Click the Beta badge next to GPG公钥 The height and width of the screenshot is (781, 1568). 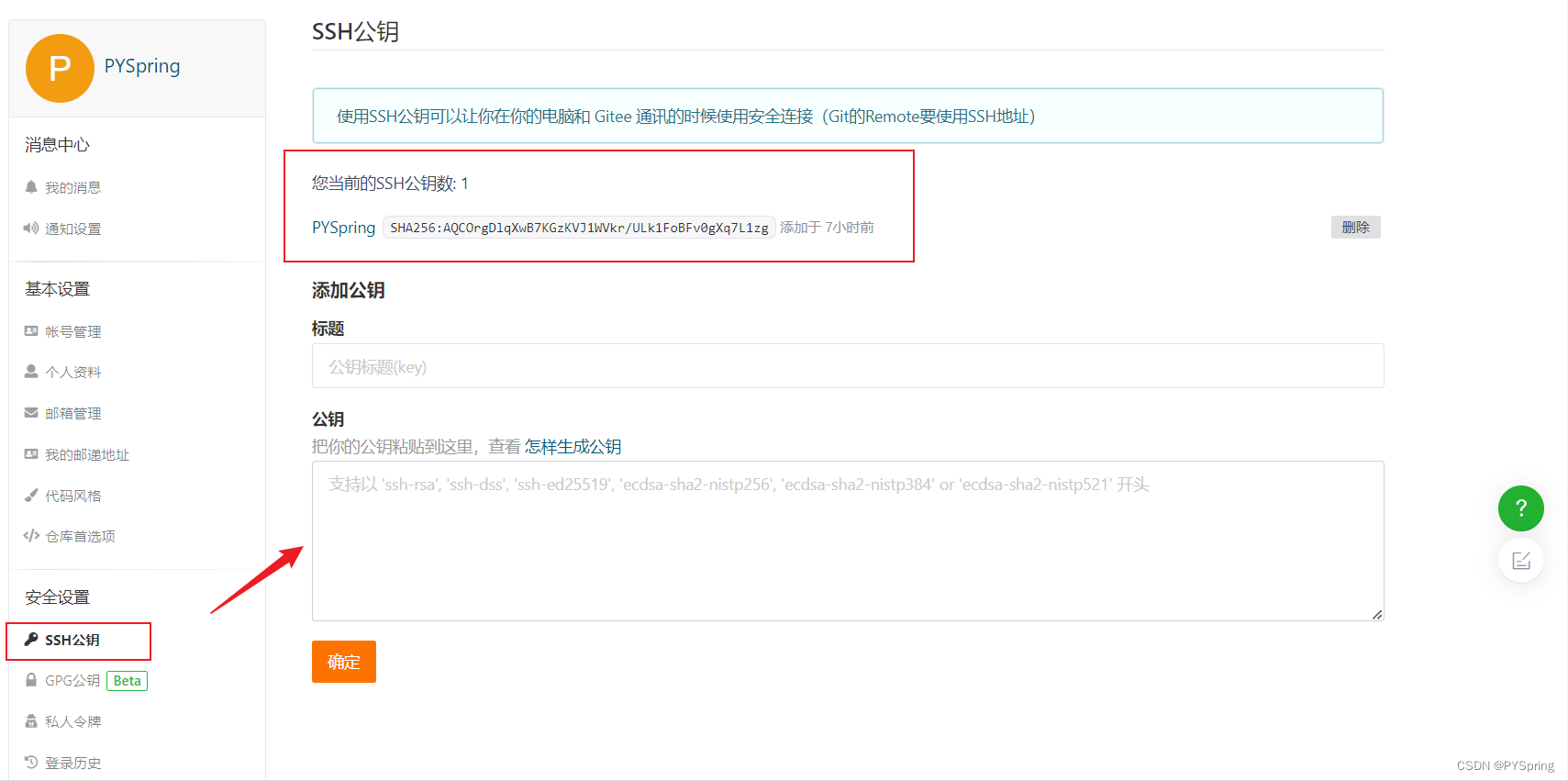(128, 681)
